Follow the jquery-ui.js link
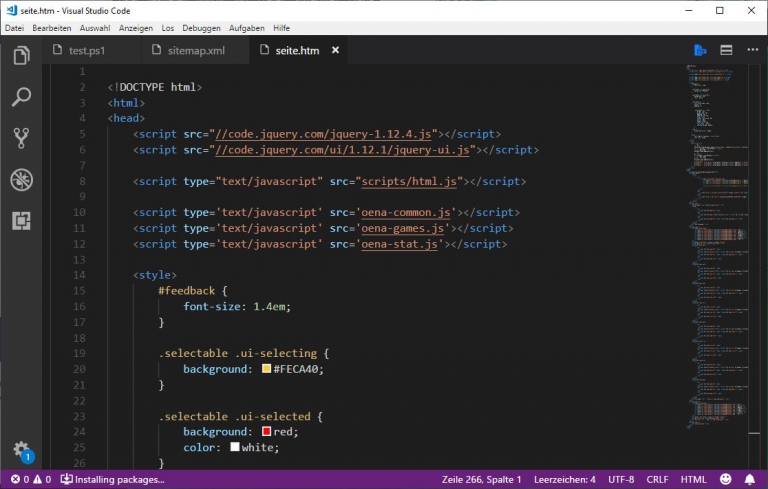Viewport: 768px width, 489px height. click(342, 149)
